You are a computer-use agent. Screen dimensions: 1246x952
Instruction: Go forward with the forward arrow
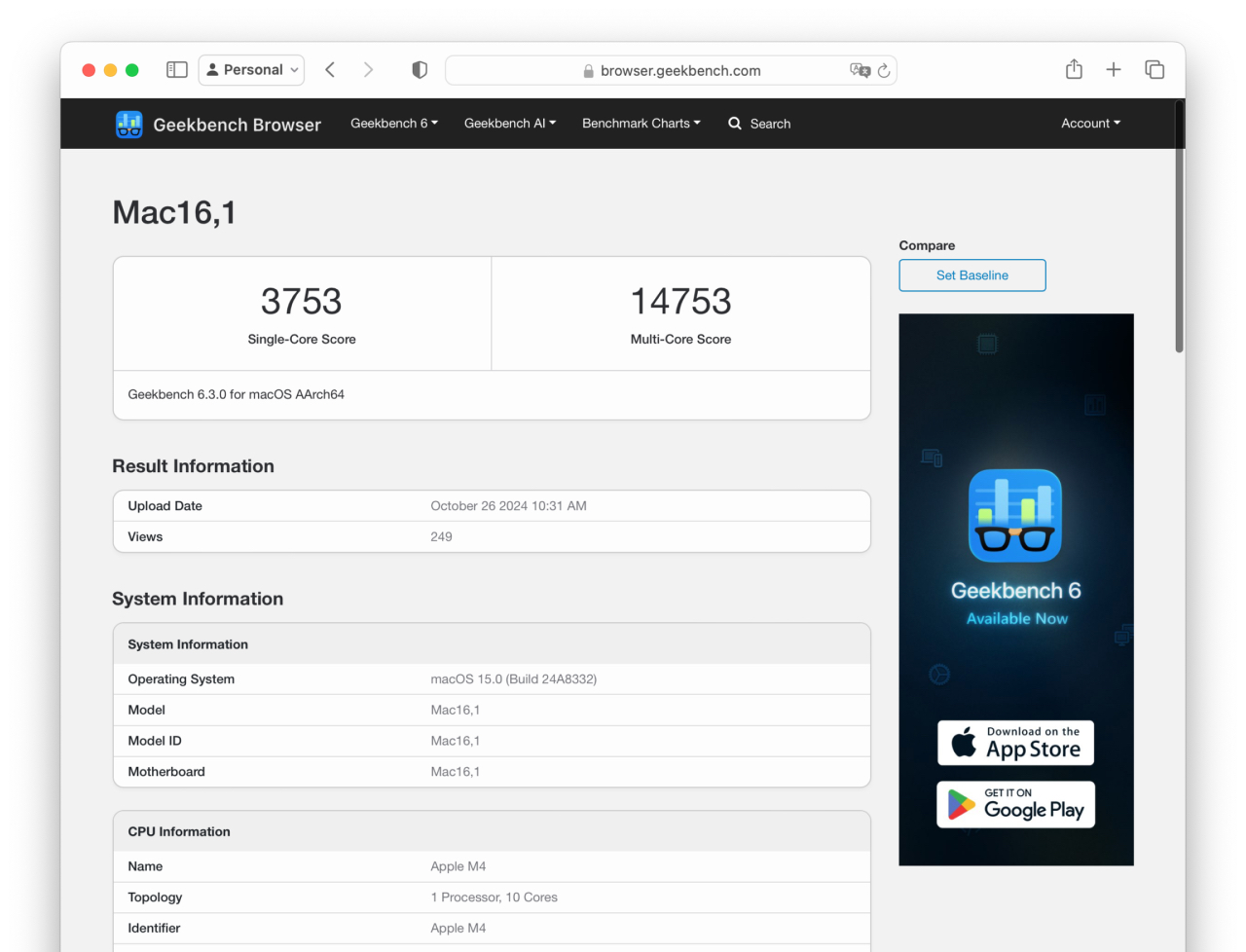pos(368,70)
